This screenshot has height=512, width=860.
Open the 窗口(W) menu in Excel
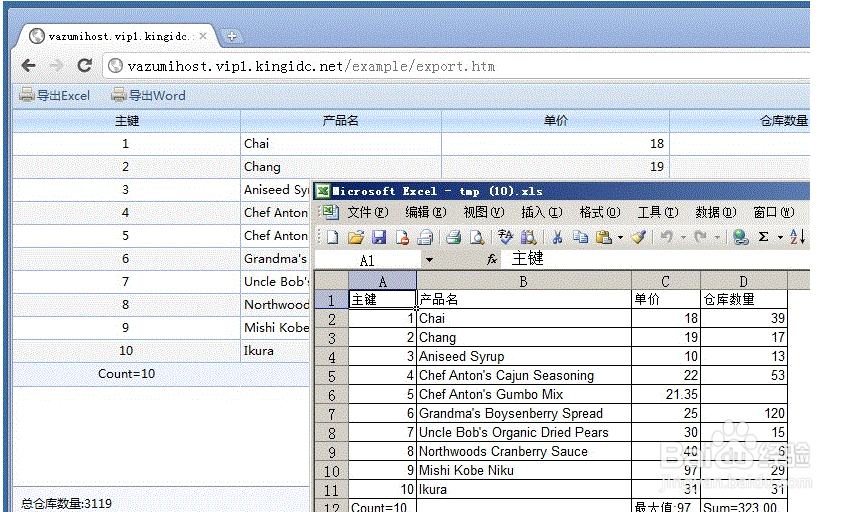774,212
